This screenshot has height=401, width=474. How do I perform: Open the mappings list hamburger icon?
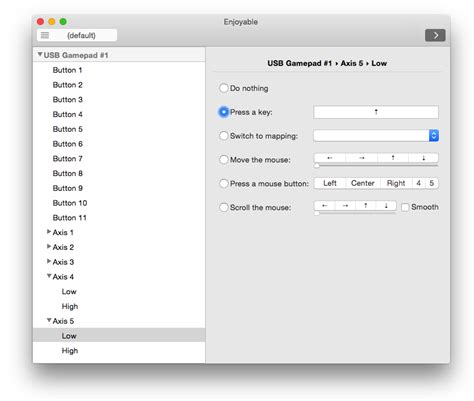click(45, 35)
